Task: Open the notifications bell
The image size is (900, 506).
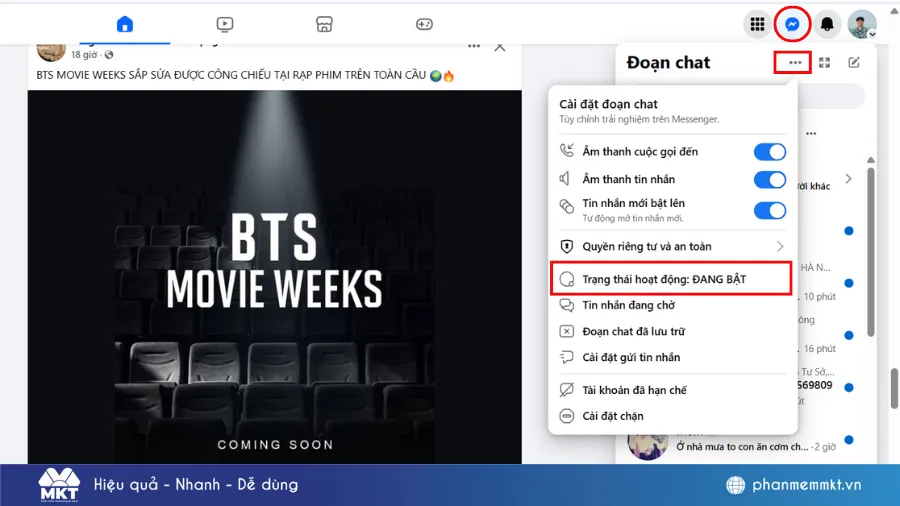Action: click(827, 24)
